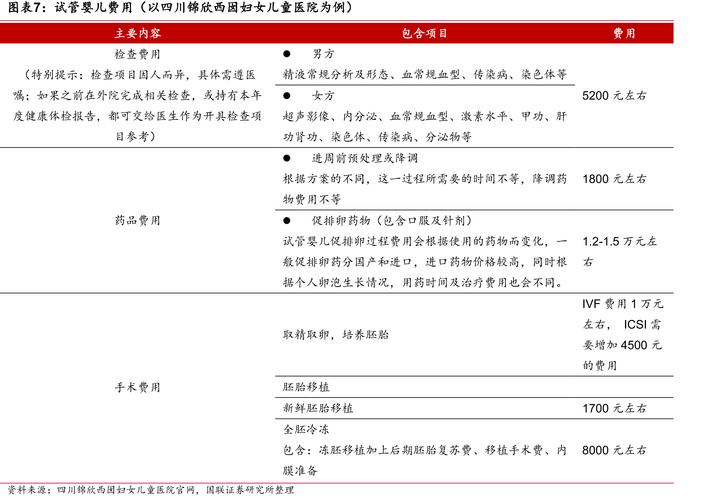Click the '药品费用' row label
The image size is (723, 500).
coord(137,220)
